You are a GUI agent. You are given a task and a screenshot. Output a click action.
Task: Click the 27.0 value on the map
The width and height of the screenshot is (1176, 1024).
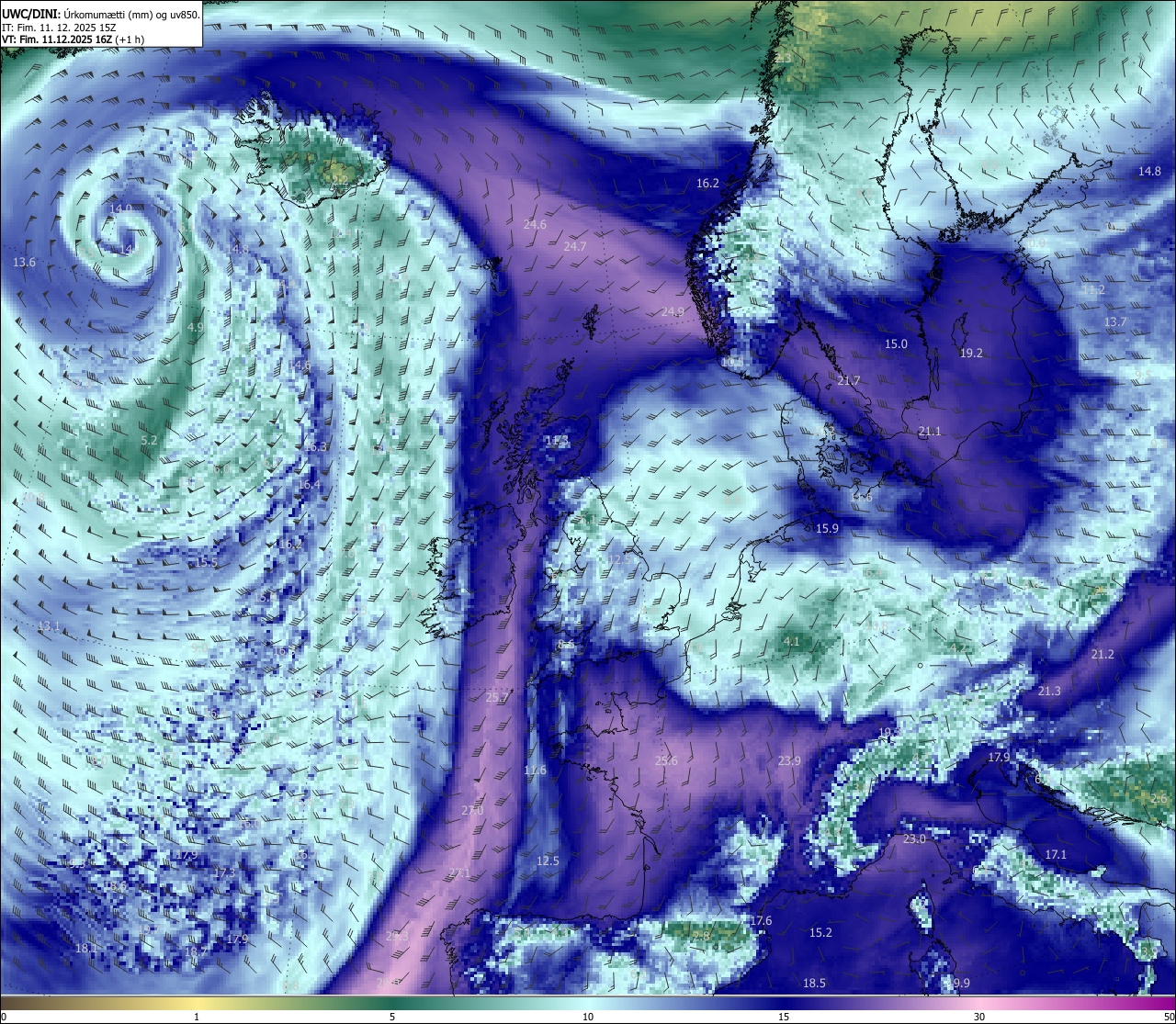click(x=472, y=810)
